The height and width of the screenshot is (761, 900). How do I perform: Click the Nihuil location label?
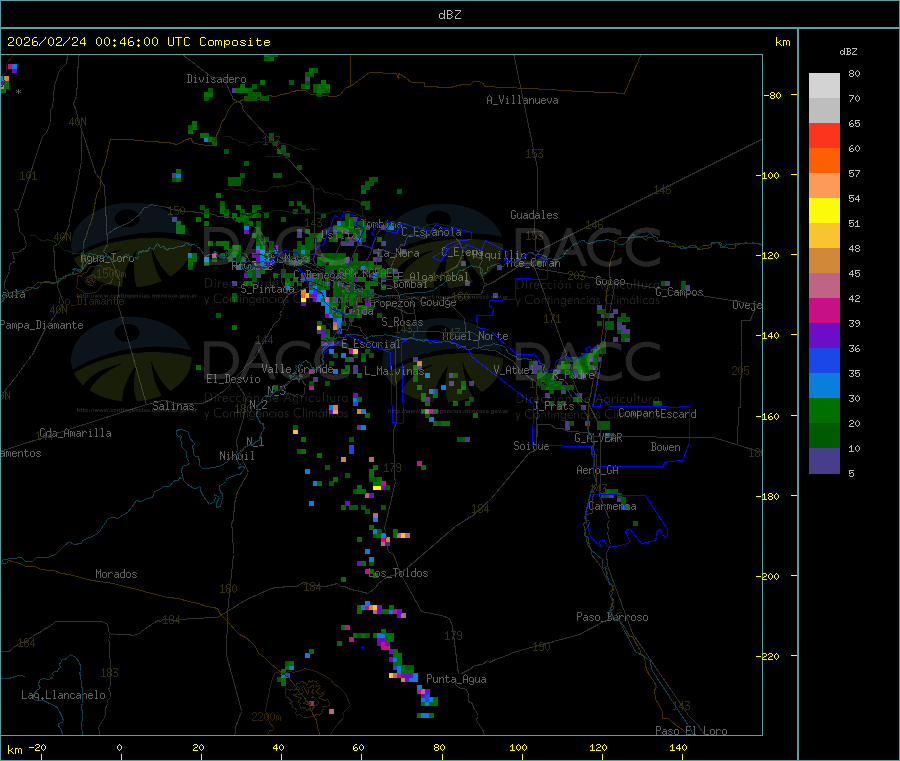[237, 456]
